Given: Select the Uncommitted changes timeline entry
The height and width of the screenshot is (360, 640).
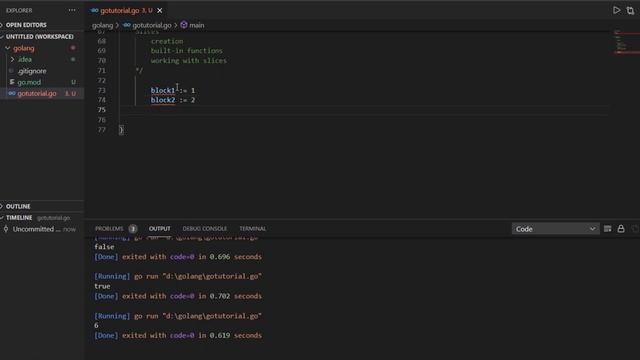Looking at the screenshot, I should click(x=41, y=229).
